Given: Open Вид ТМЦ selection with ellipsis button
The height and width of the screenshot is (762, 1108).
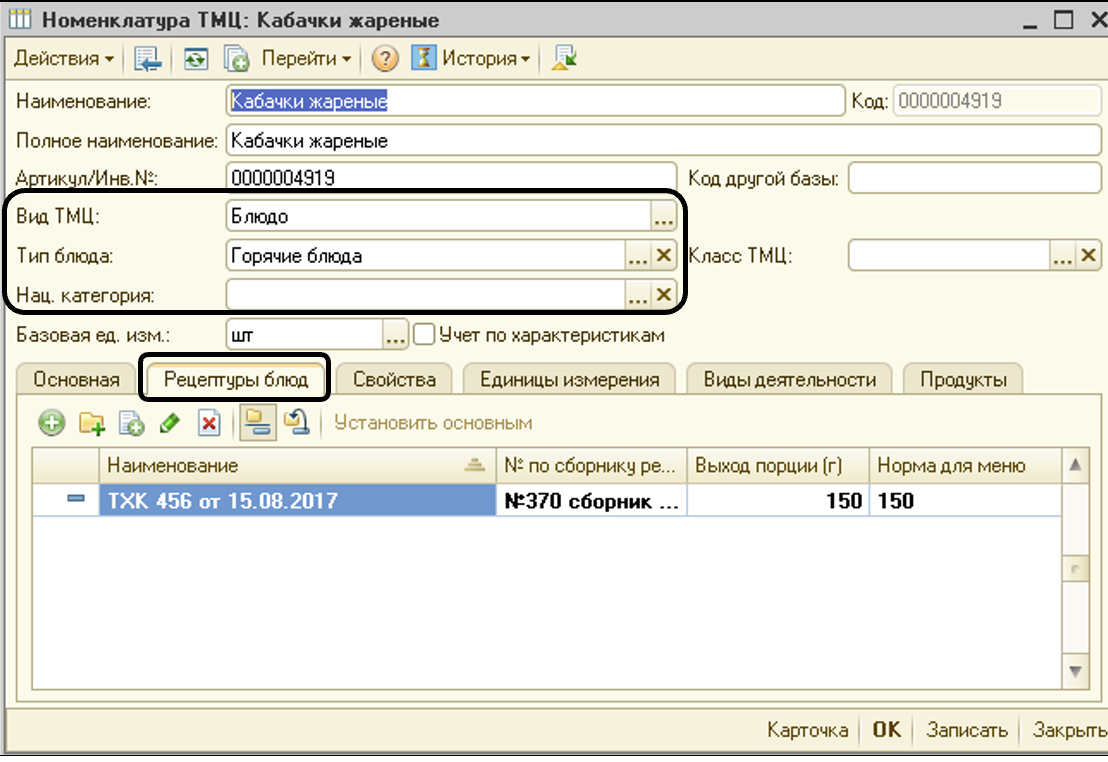Looking at the screenshot, I should pos(664,216).
